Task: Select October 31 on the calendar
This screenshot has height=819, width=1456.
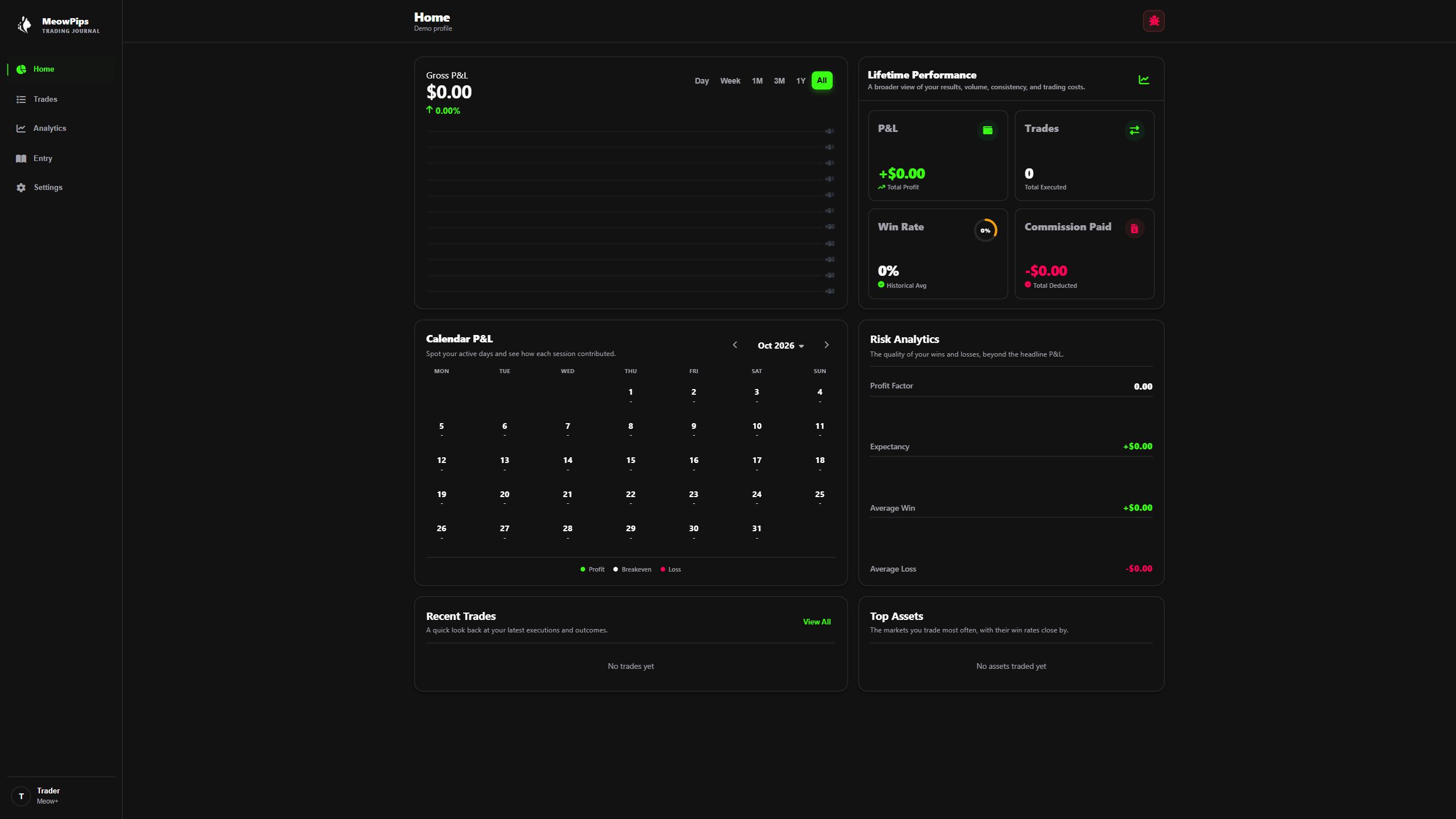Action: (756, 531)
